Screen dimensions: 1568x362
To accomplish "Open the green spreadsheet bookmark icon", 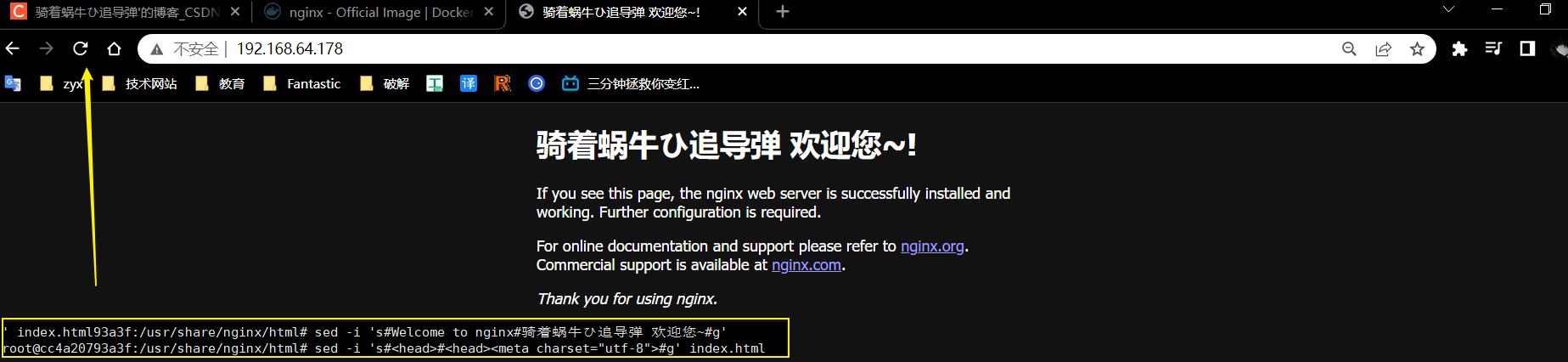I will coord(435,83).
